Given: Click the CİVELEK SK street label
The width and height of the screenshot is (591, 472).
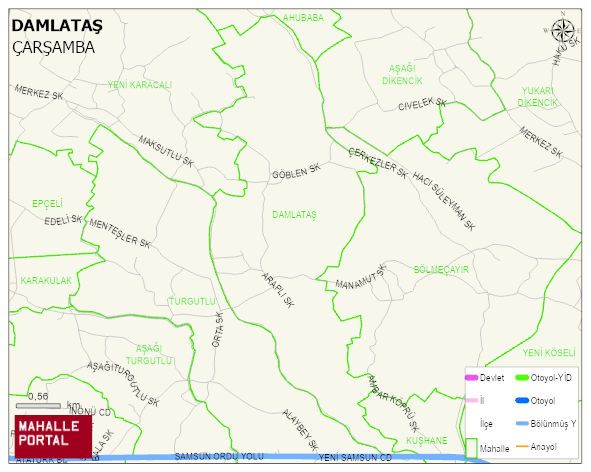Looking at the screenshot, I should [422, 104].
